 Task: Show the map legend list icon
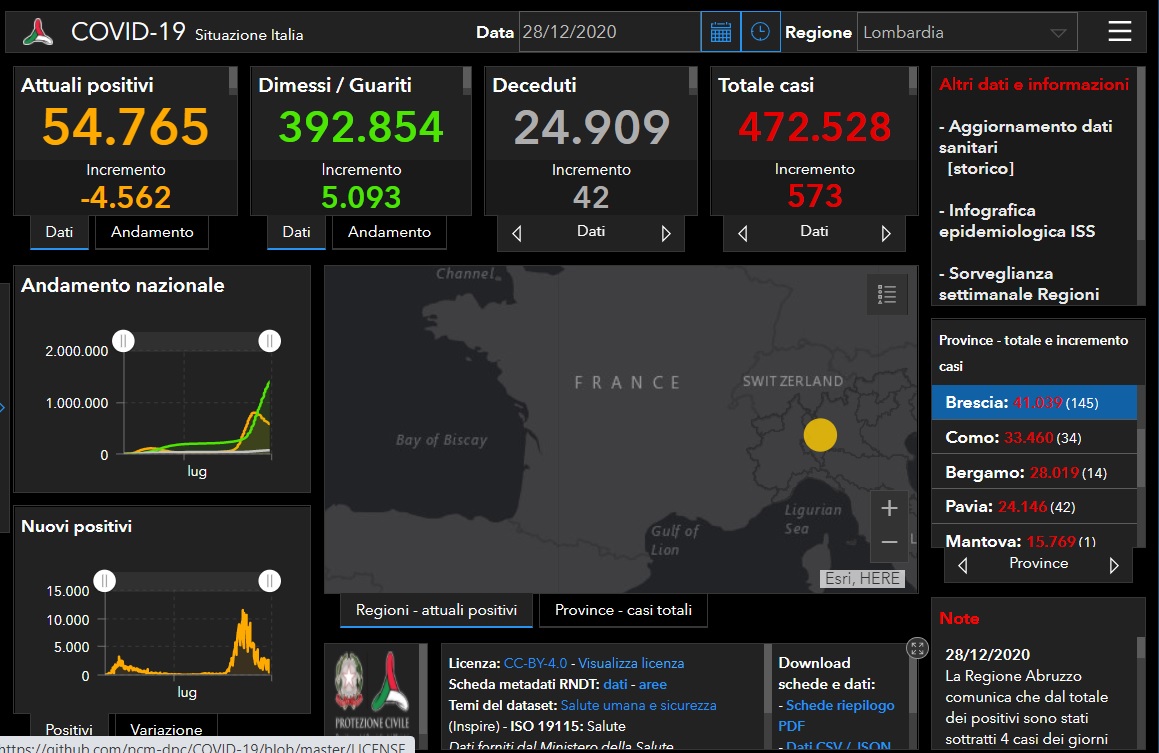pyautogui.click(x=886, y=294)
